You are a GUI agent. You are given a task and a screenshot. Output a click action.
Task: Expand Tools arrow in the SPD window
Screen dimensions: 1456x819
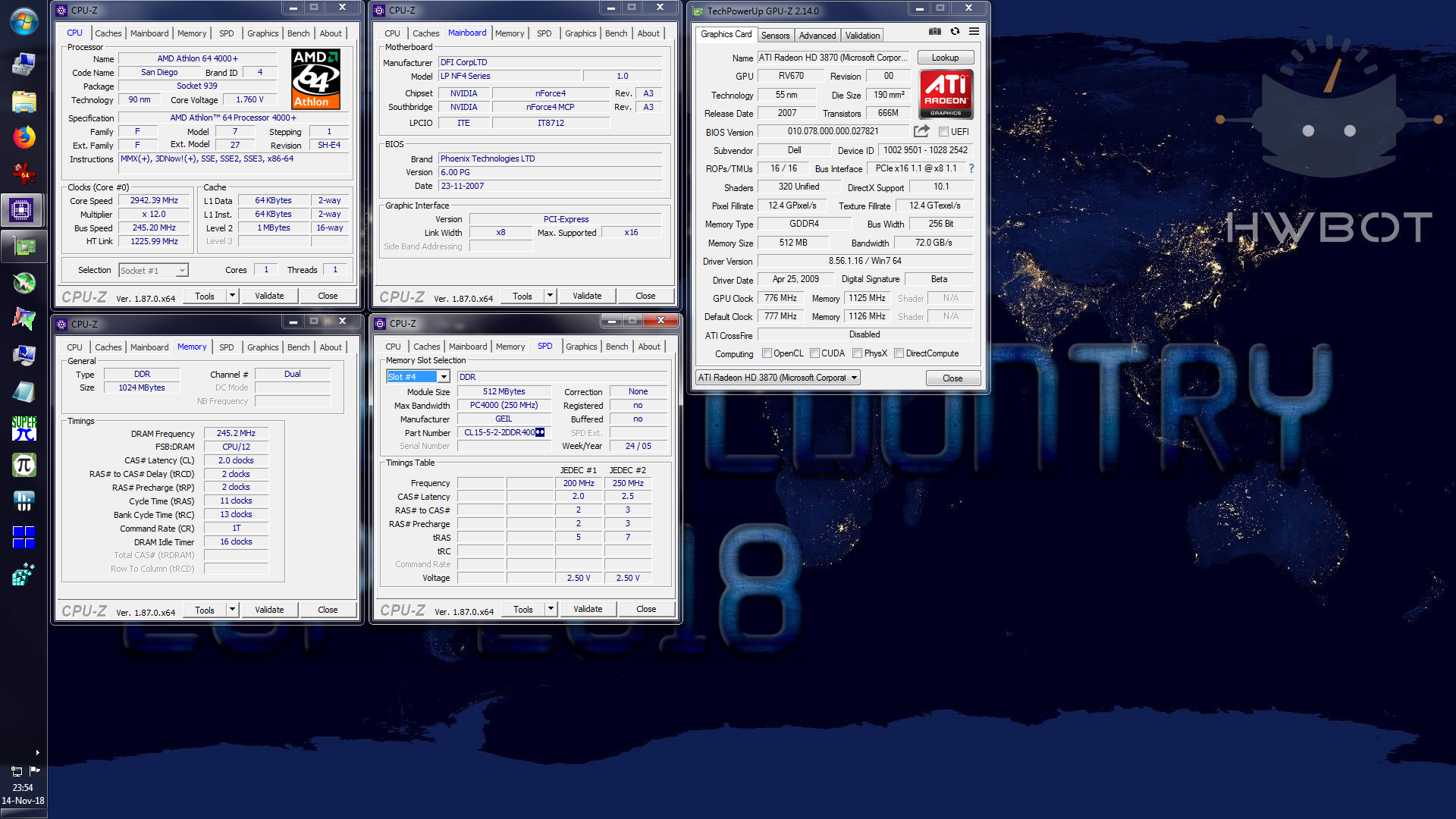click(x=551, y=609)
